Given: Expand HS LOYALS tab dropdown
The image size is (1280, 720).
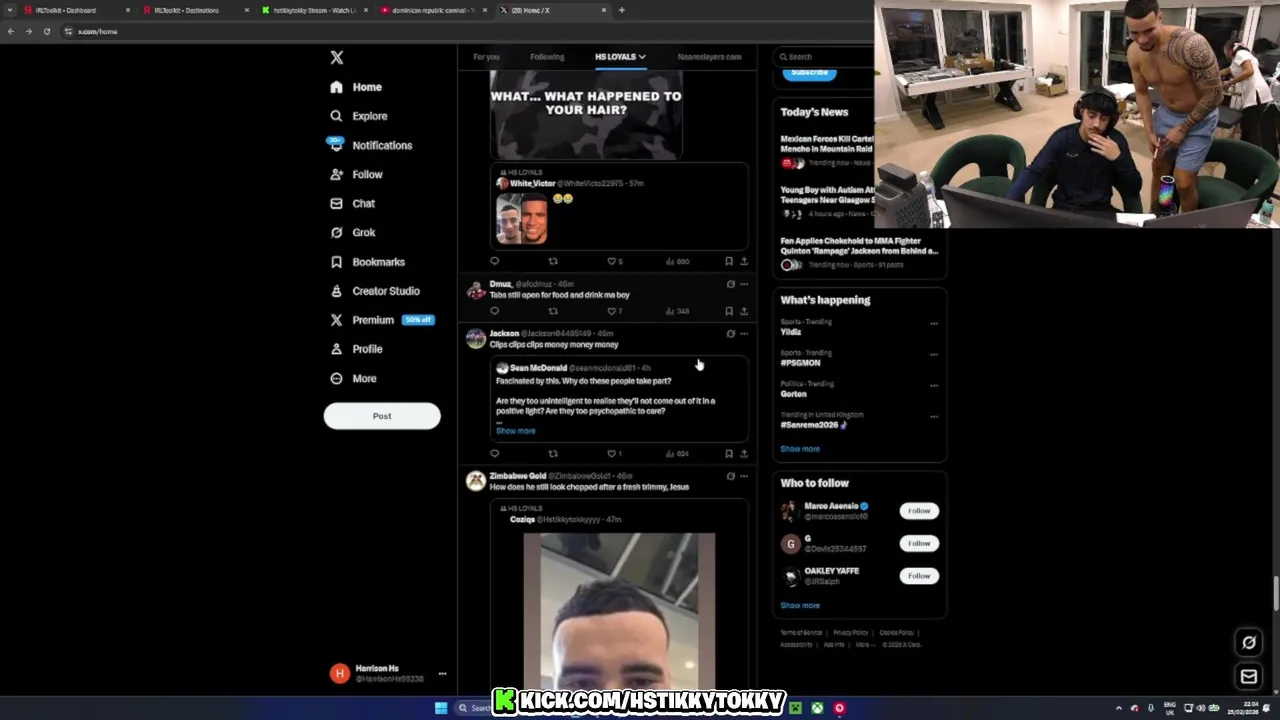Looking at the screenshot, I should pyautogui.click(x=641, y=57).
